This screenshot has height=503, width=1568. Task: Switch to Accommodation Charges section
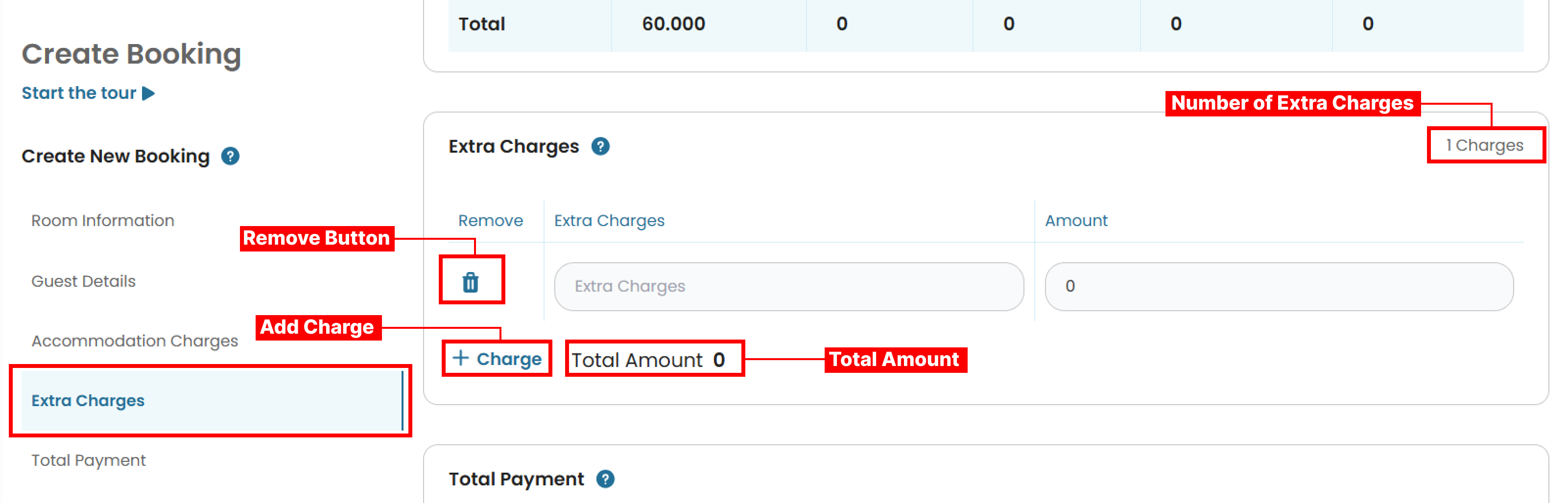[x=135, y=341]
